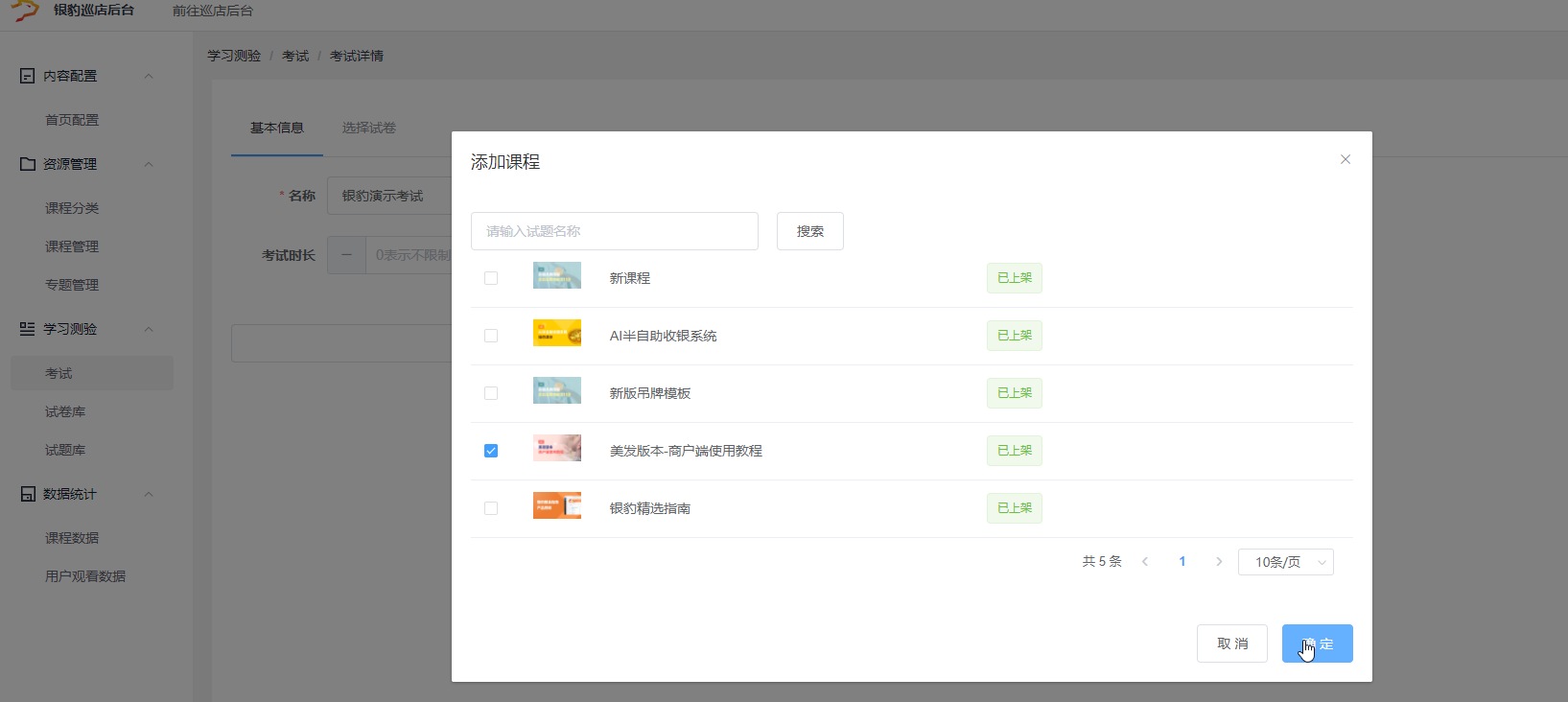This screenshot has height=702, width=1568.
Task: Click the 资源管理 folder icon
Action: [28, 164]
